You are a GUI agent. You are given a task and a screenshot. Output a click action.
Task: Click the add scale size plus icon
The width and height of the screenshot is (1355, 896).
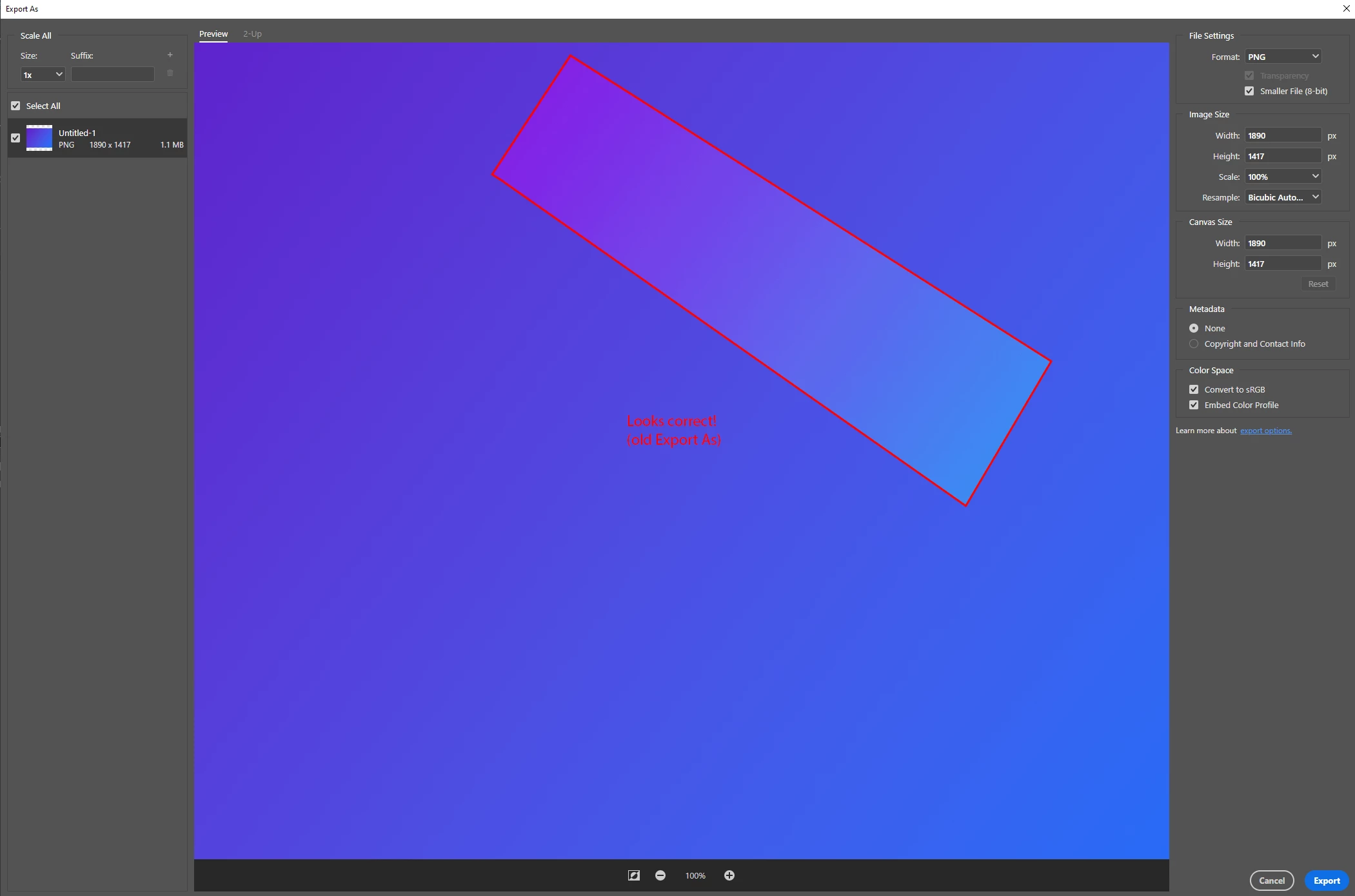[170, 55]
